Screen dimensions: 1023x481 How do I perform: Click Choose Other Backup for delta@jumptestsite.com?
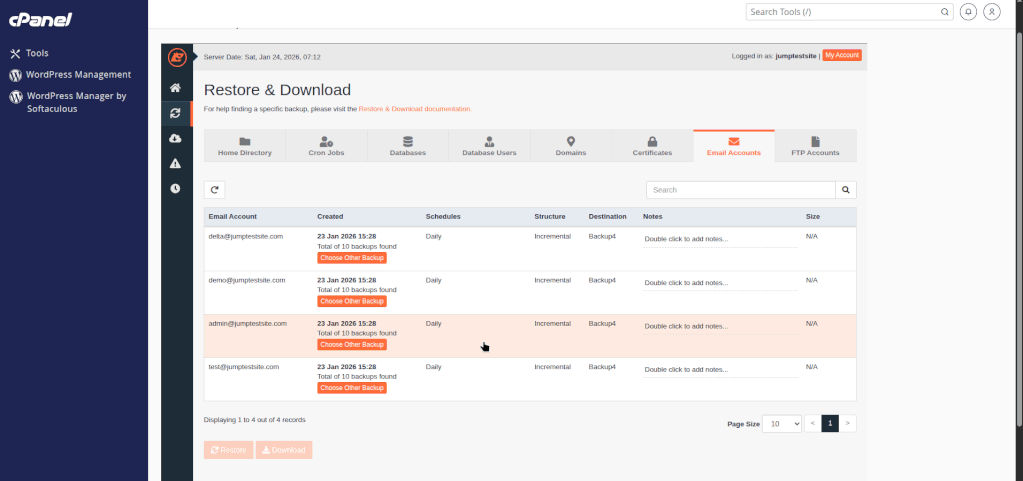[x=352, y=258]
